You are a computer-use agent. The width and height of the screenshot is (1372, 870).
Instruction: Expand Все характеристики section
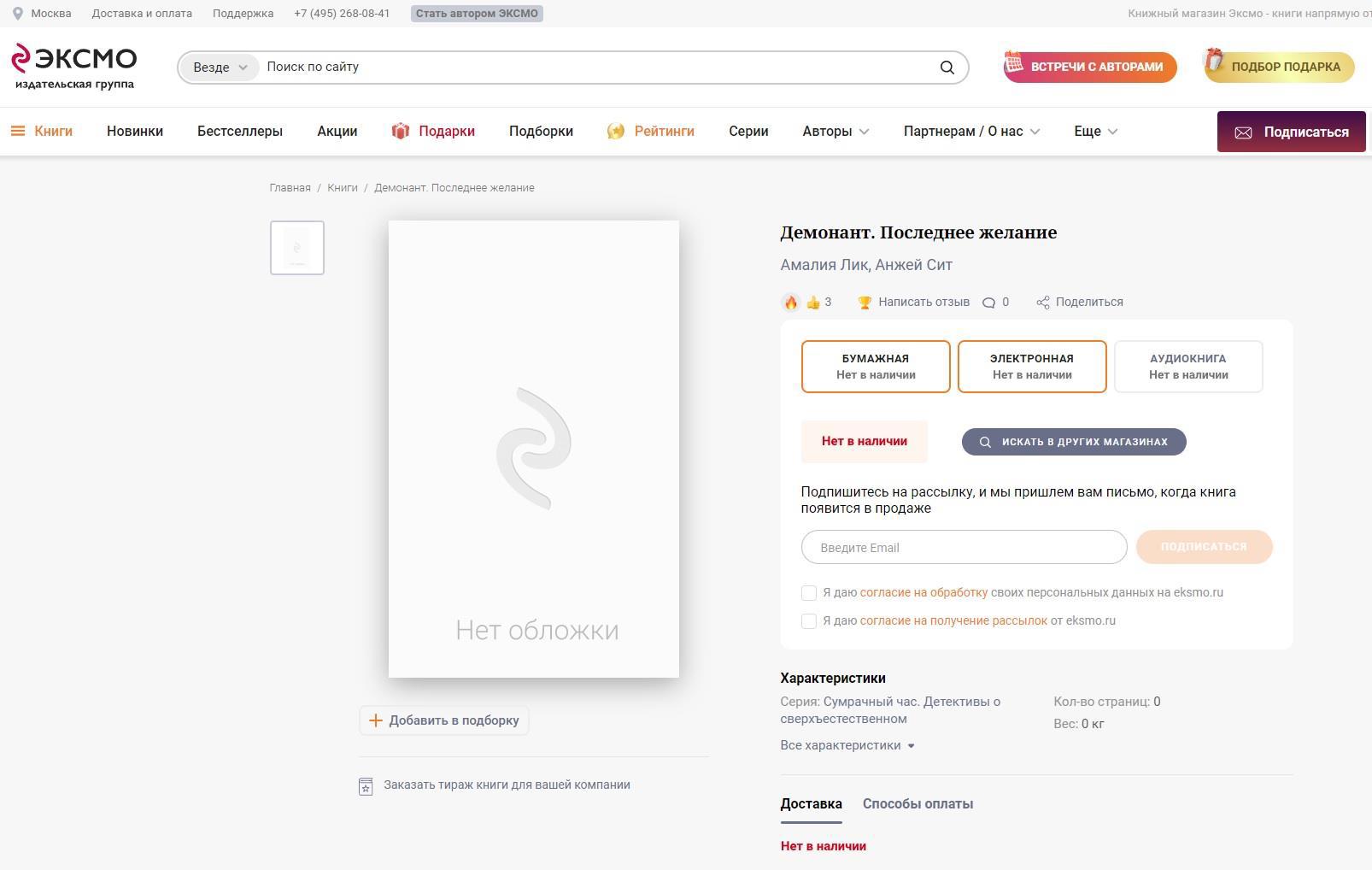(847, 745)
